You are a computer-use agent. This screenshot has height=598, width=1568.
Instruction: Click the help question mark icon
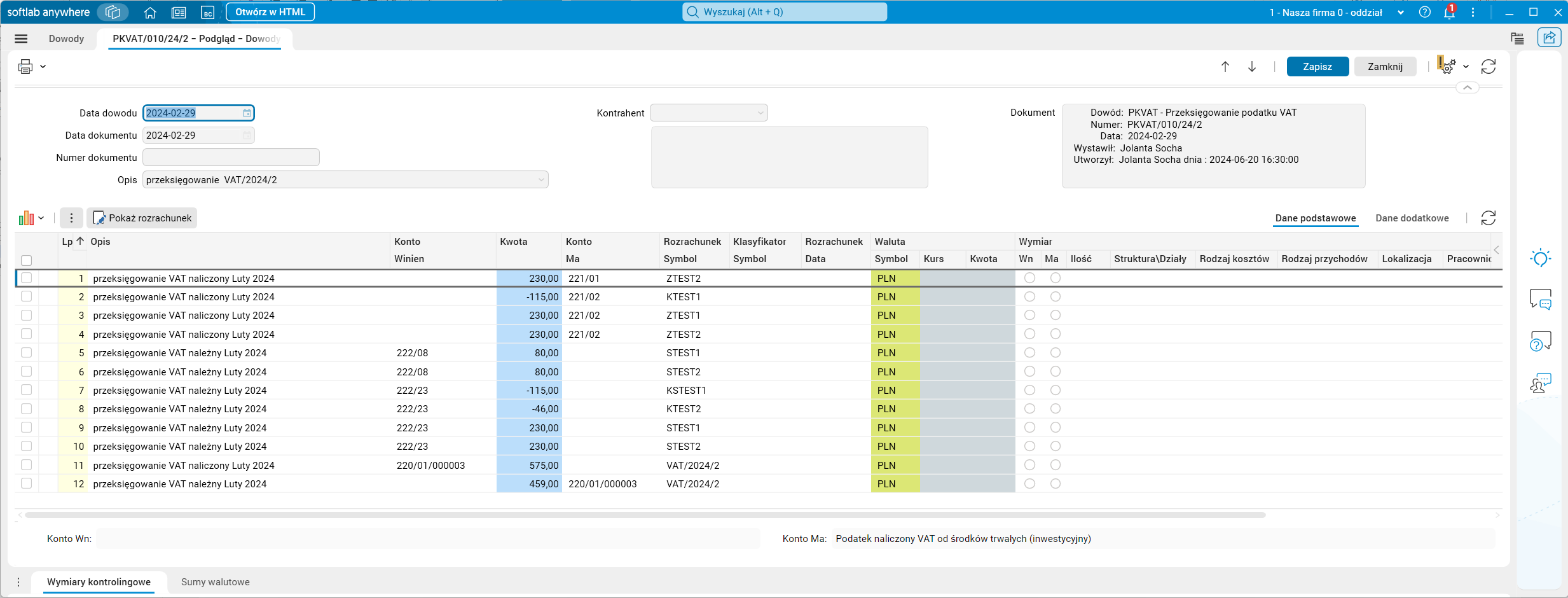tap(1425, 12)
